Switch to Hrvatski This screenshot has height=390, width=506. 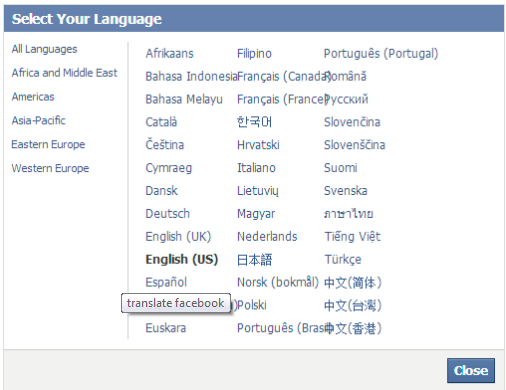tap(258, 145)
